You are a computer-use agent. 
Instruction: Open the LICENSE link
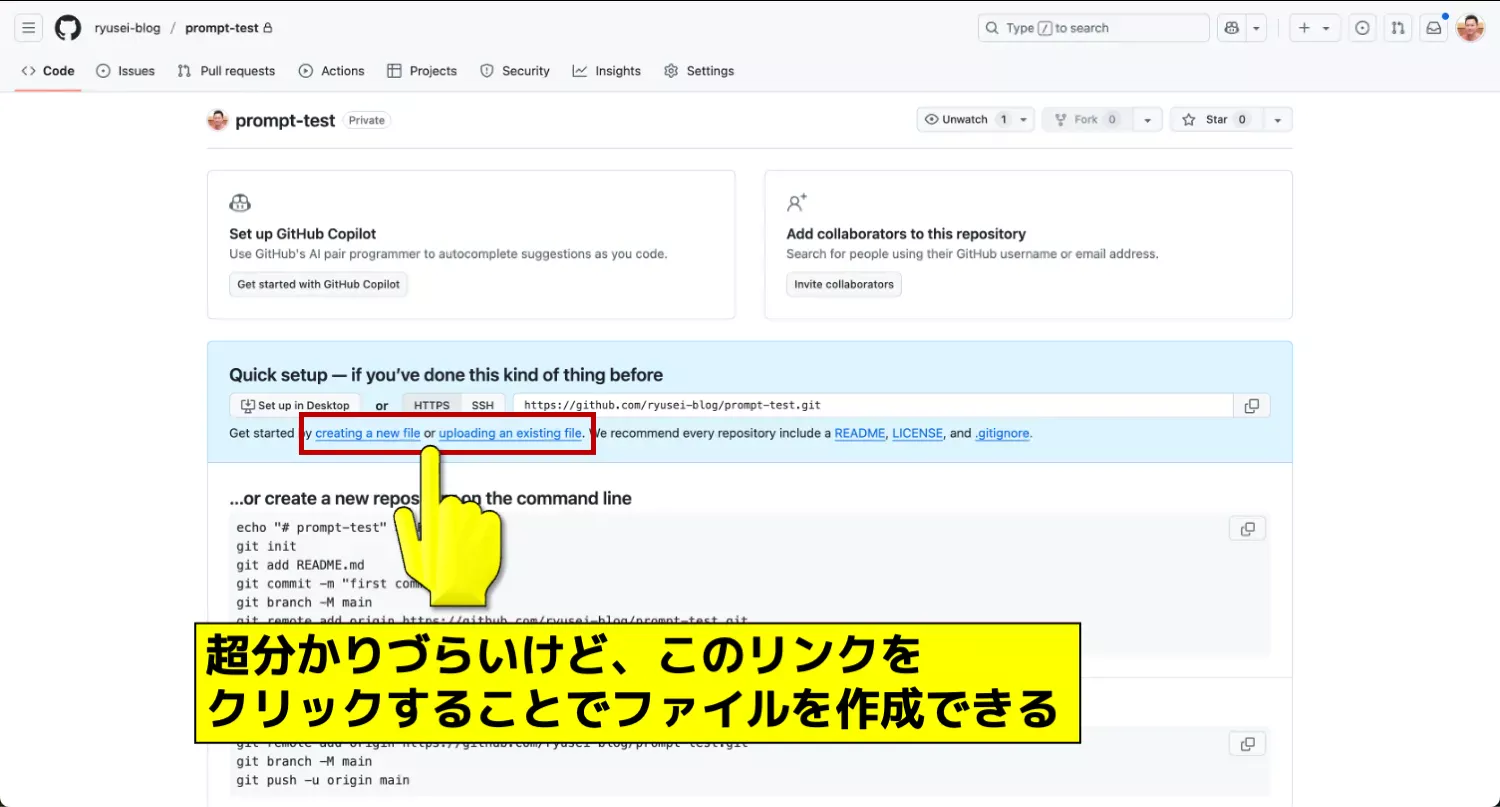point(918,433)
